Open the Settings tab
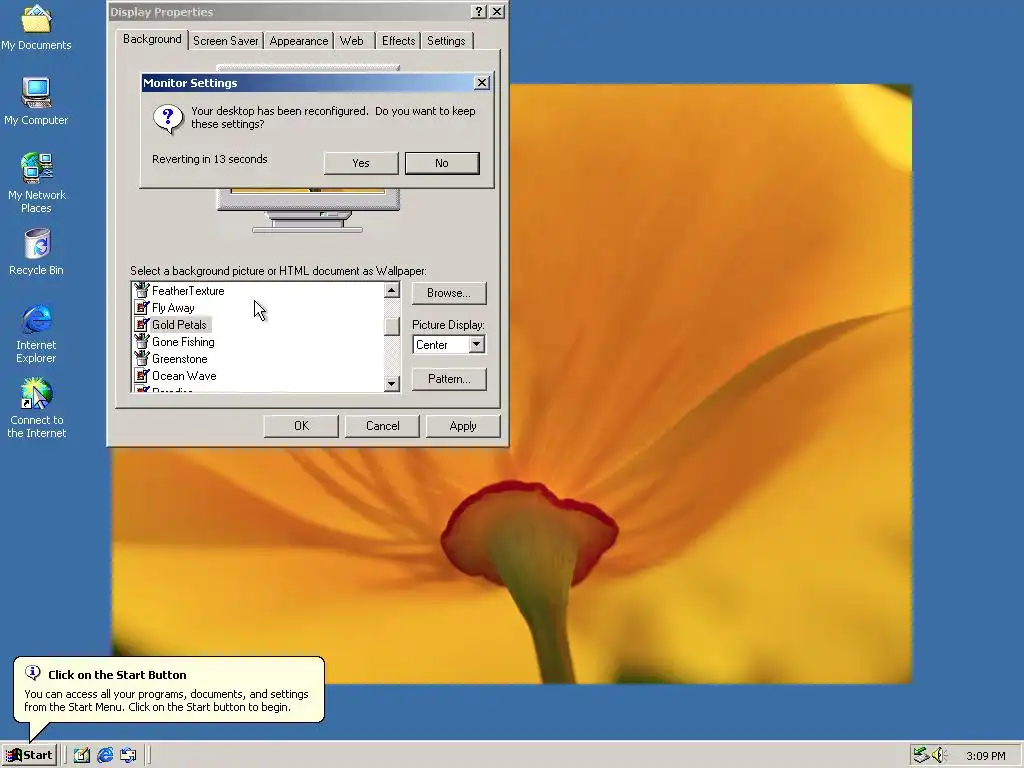 (x=446, y=40)
